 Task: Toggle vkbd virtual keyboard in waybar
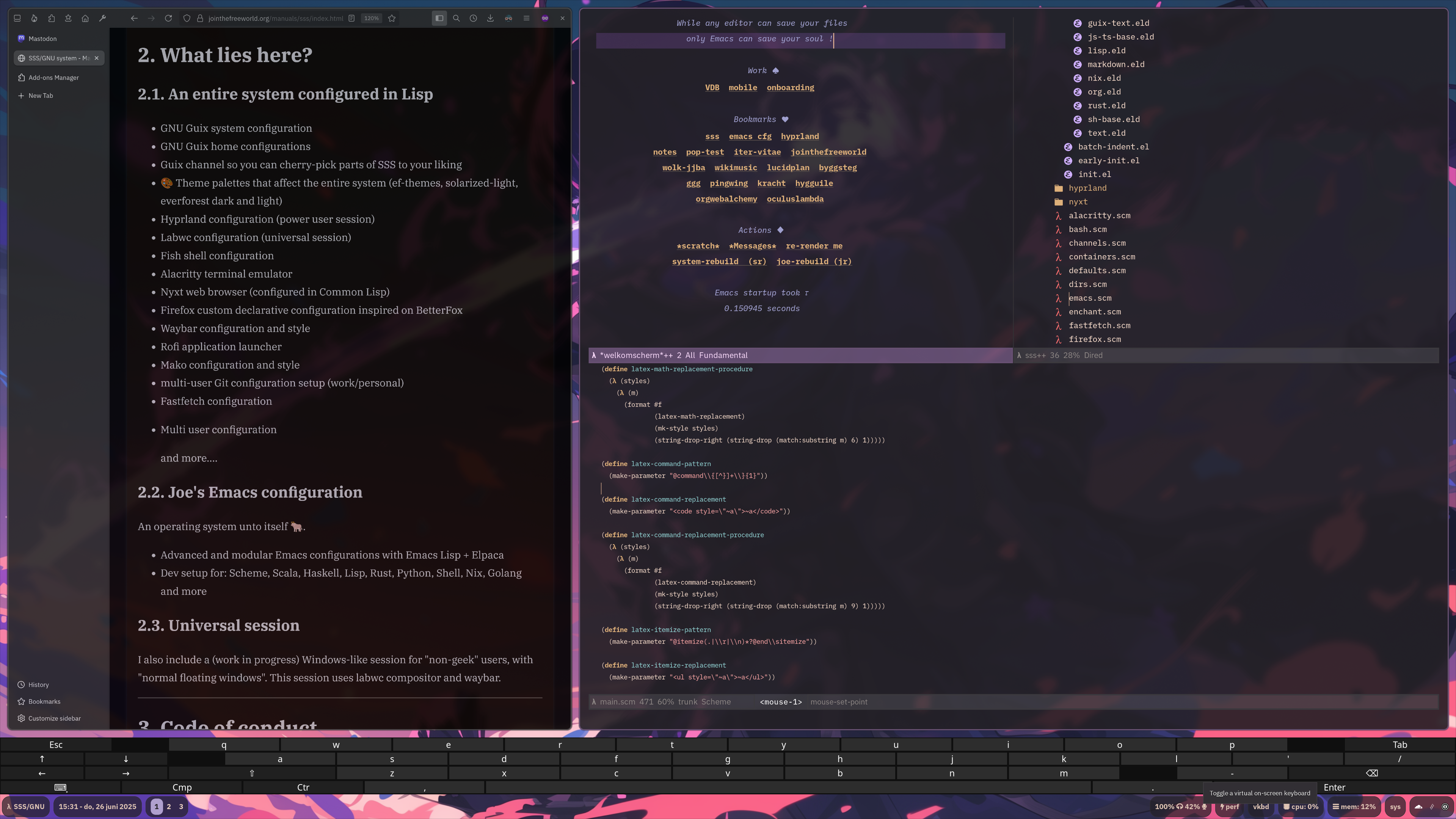click(1260, 806)
